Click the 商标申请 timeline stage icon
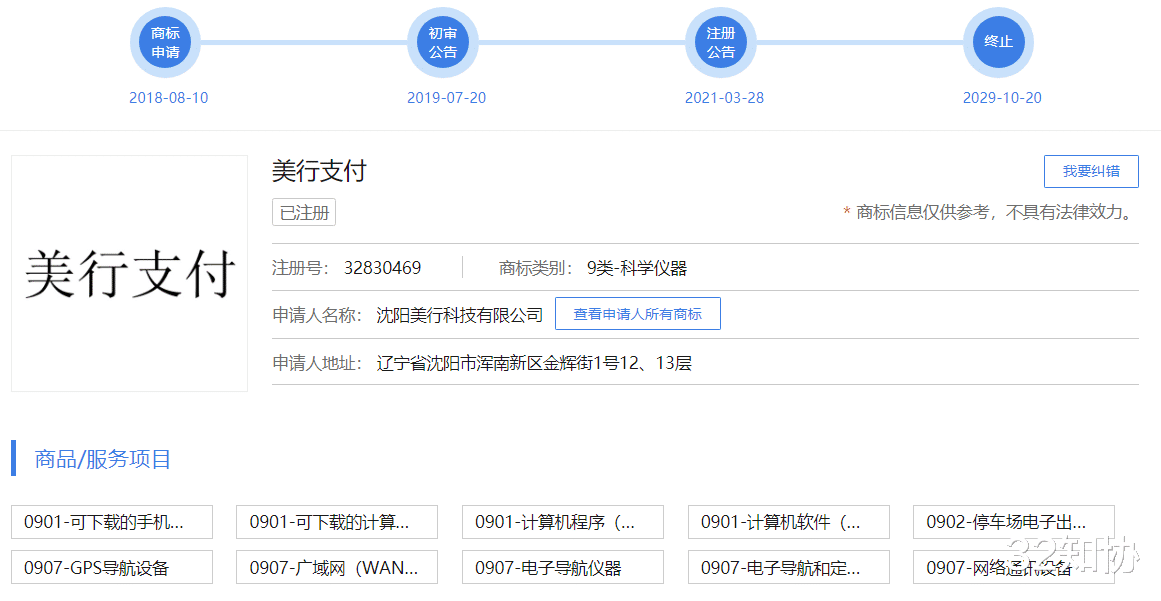 166,42
